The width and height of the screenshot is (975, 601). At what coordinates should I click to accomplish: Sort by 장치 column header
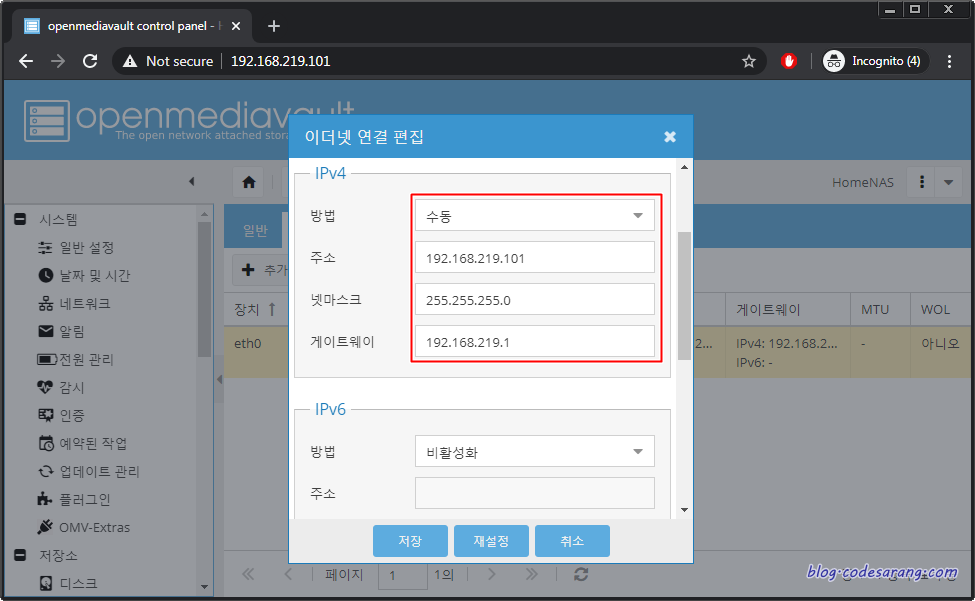254,310
